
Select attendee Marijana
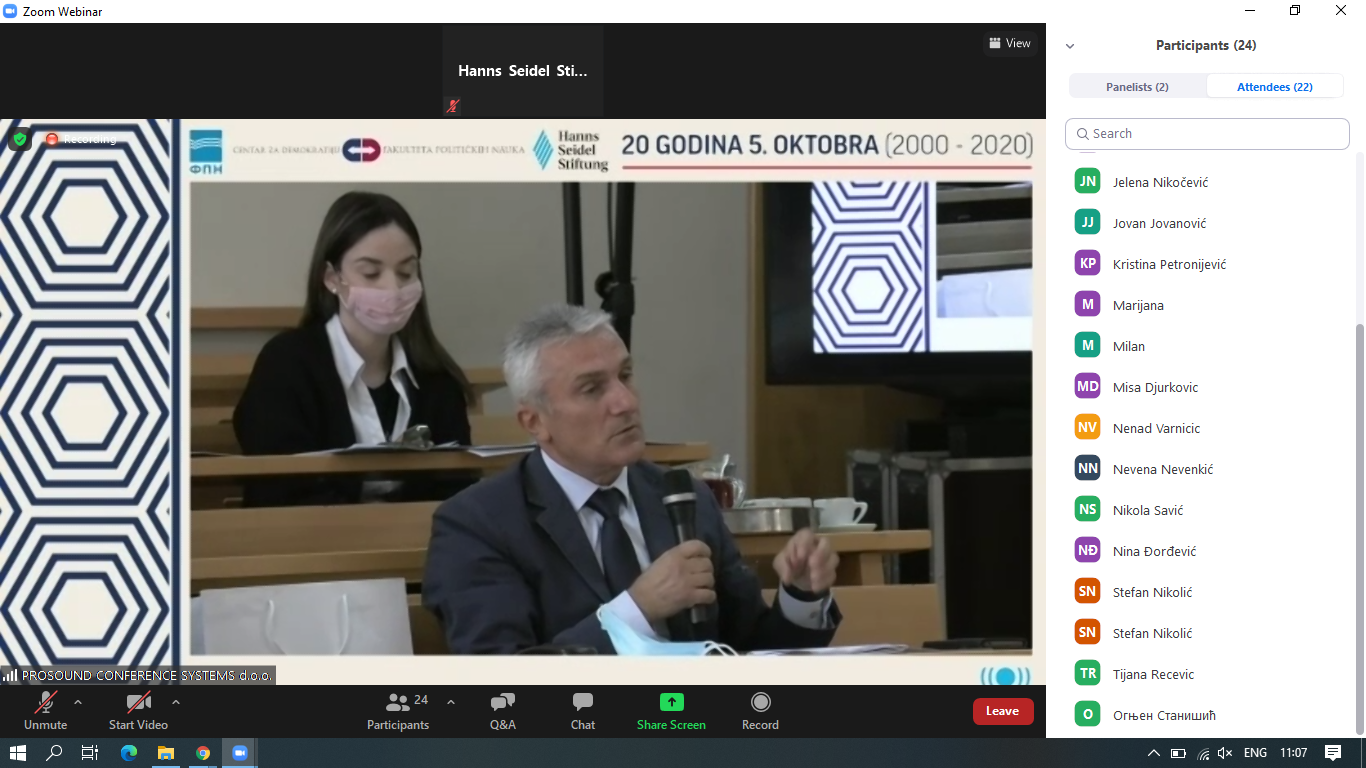[1207, 304]
